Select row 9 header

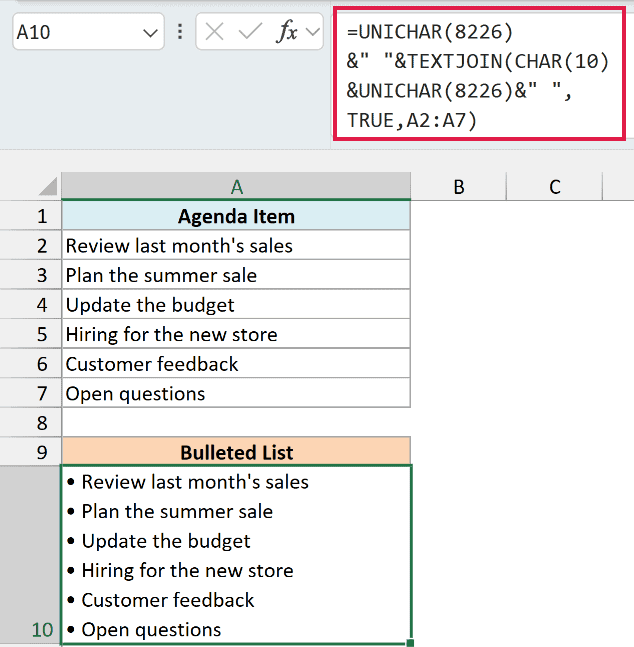(x=31, y=452)
